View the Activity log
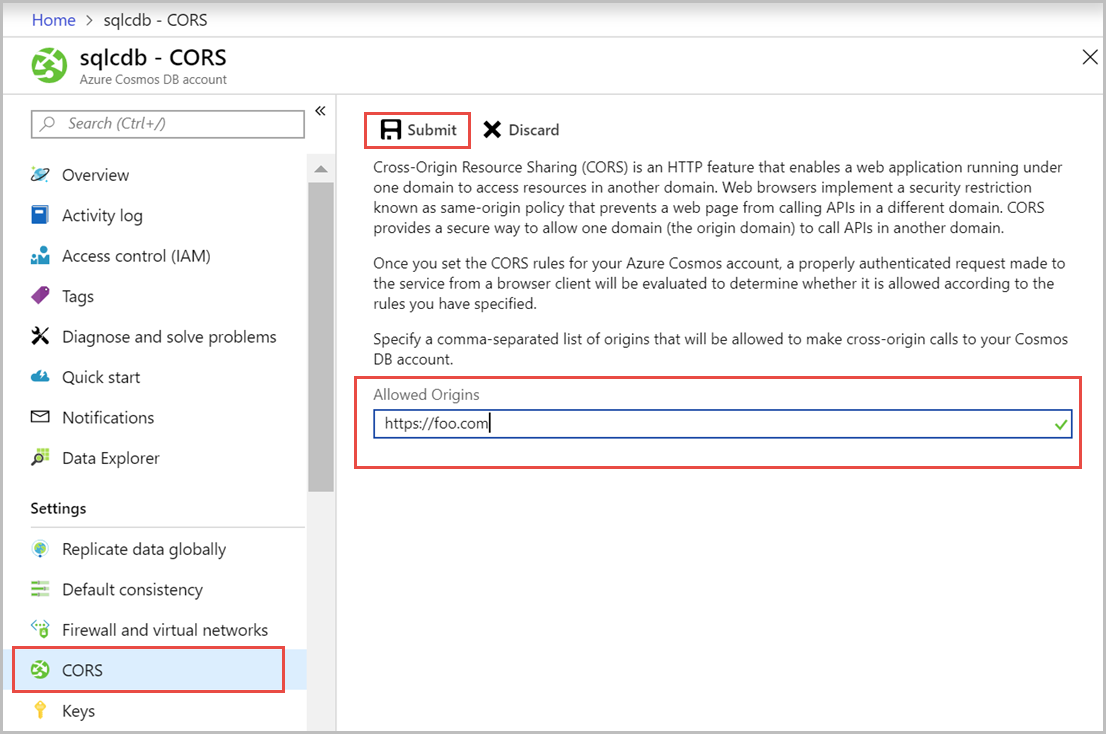The width and height of the screenshot is (1106, 734). [101, 215]
